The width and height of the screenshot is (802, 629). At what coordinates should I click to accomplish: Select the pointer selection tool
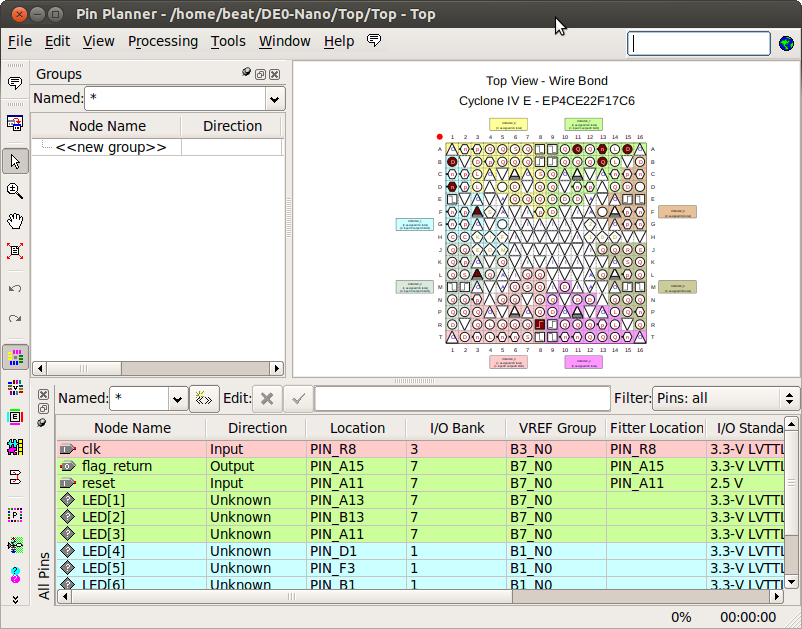[x=15, y=161]
